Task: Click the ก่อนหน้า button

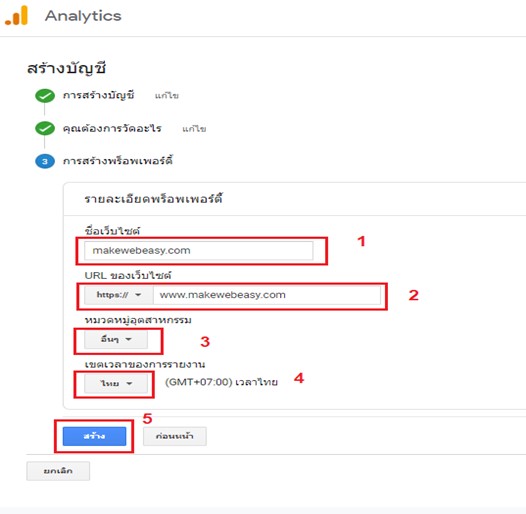Action: coord(175,436)
